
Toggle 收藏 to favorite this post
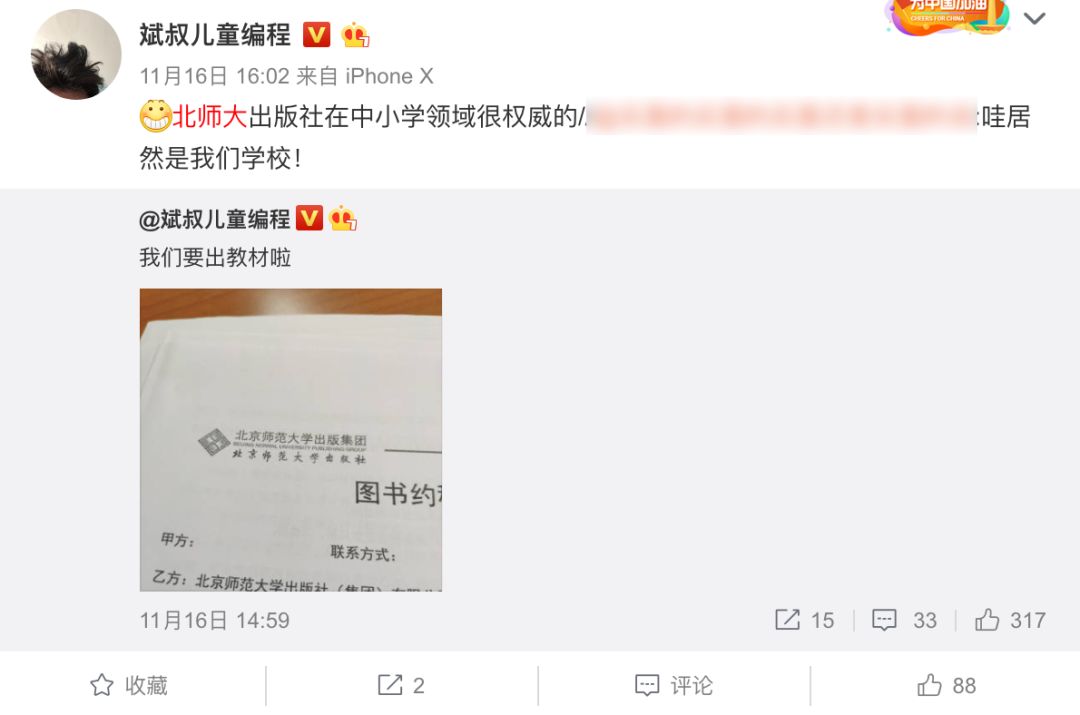pos(129,685)
